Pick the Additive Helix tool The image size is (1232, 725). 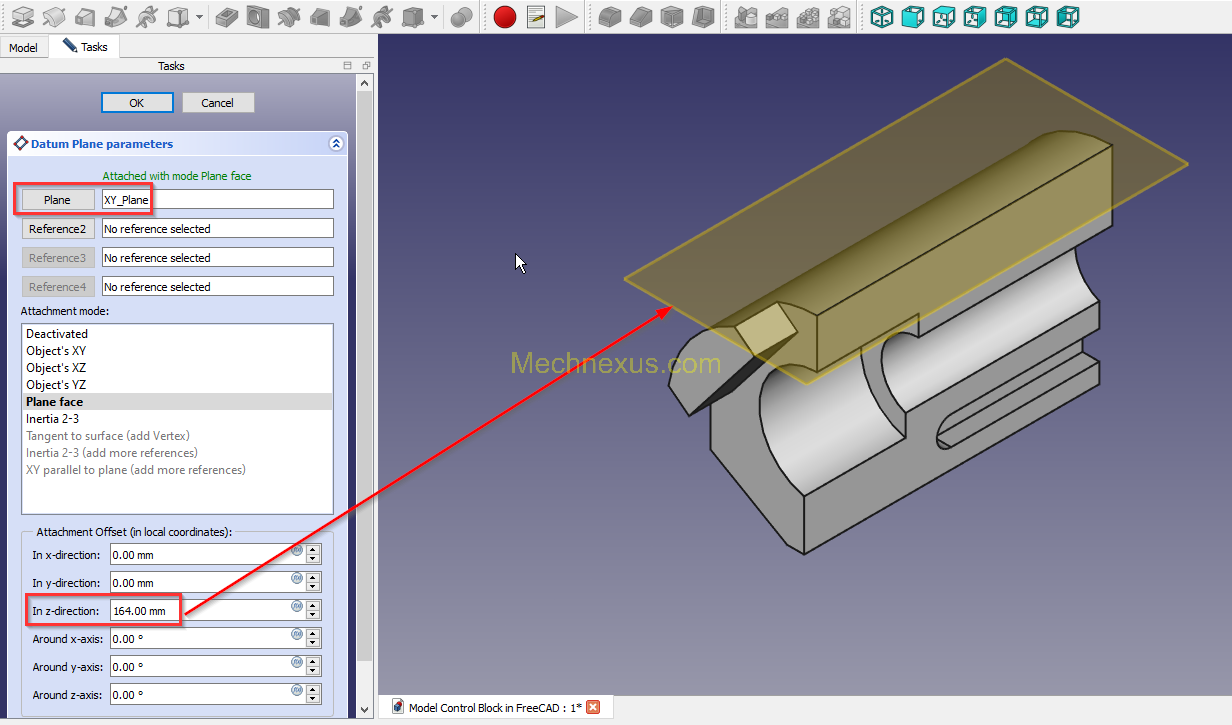(x=148, y=16)
